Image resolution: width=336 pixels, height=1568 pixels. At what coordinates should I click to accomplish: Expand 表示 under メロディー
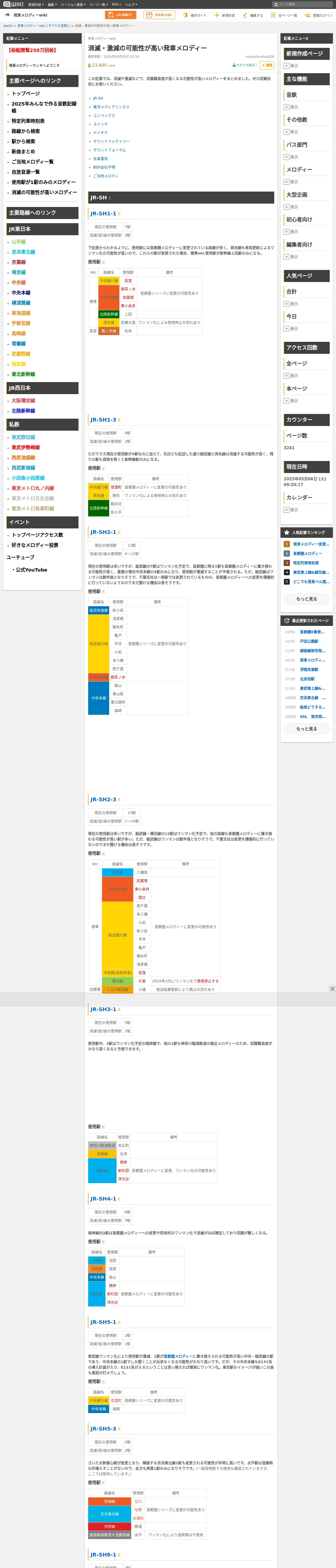point(291,182)
